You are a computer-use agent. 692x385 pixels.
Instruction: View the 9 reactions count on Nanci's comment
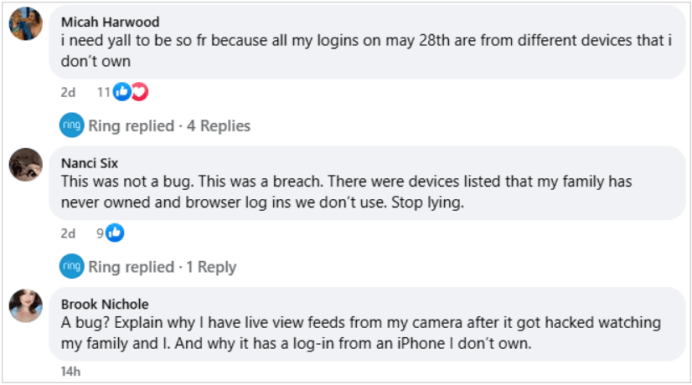[x=100, y=233]
